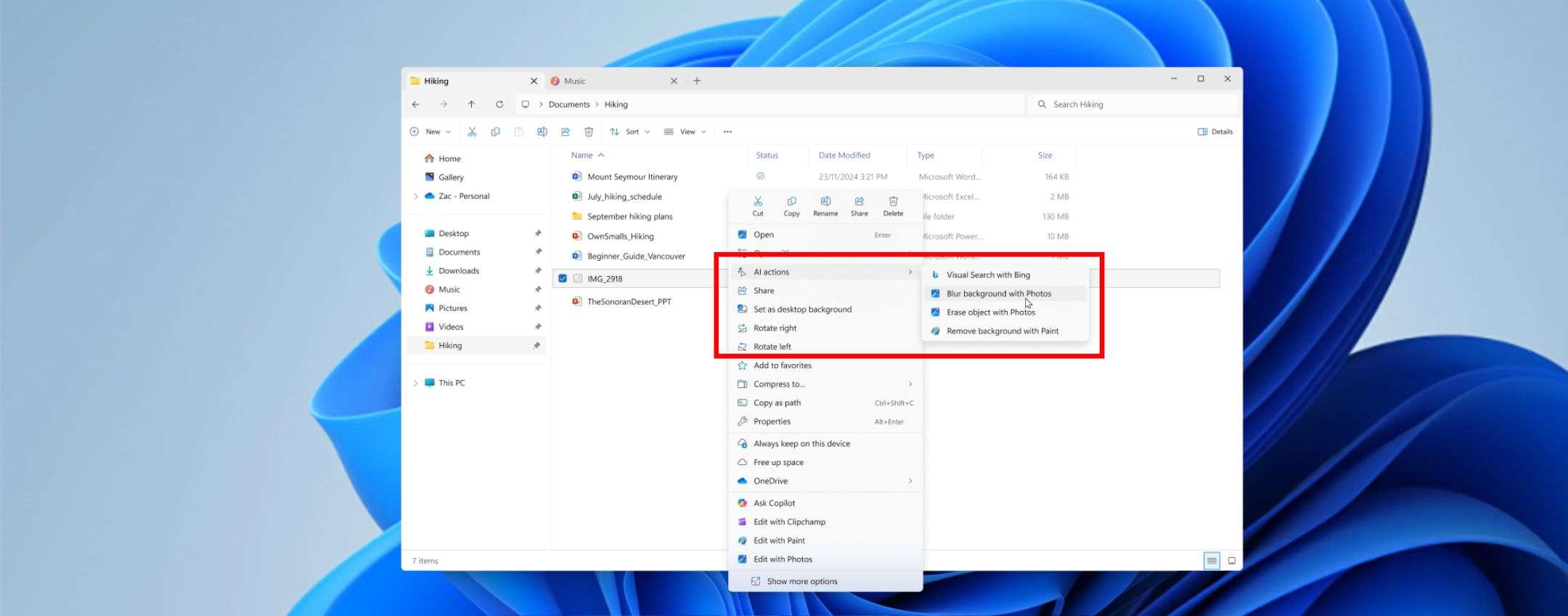Viewport: 1568px width, 616px height.
Task: Navigate up one folder level
Action: 471,105
